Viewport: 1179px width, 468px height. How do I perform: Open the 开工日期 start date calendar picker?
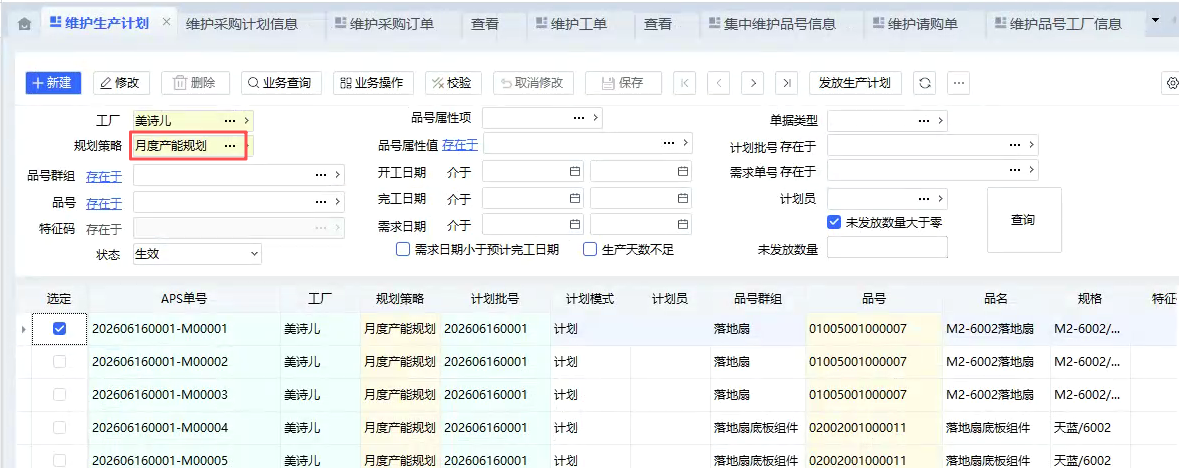pos(575,172)
